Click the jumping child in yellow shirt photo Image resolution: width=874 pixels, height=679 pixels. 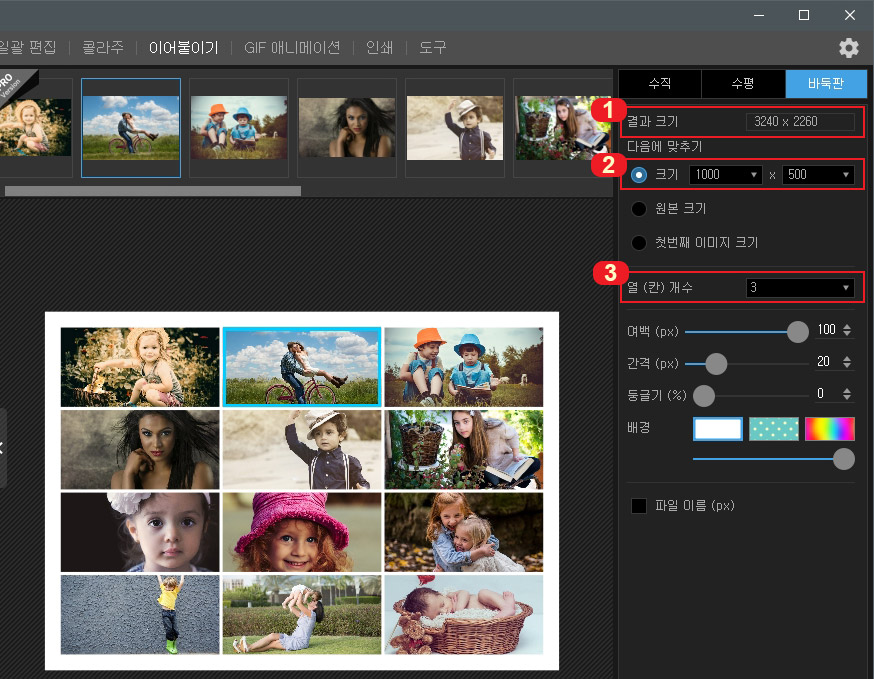click(140, 614)
